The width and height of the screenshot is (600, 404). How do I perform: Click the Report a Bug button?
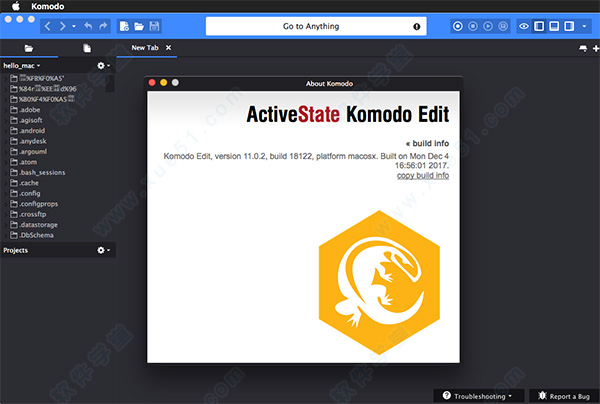pos(564,396)
